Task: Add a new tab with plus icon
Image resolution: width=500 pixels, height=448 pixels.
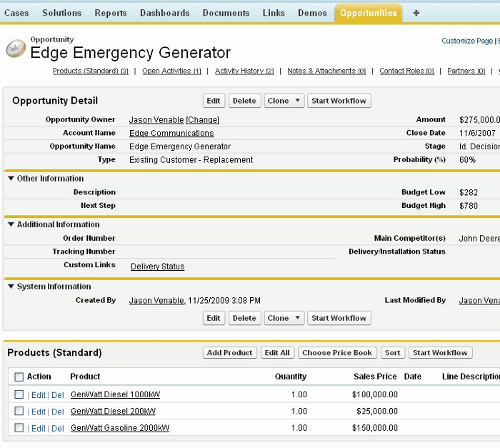Action: (416, 13)
